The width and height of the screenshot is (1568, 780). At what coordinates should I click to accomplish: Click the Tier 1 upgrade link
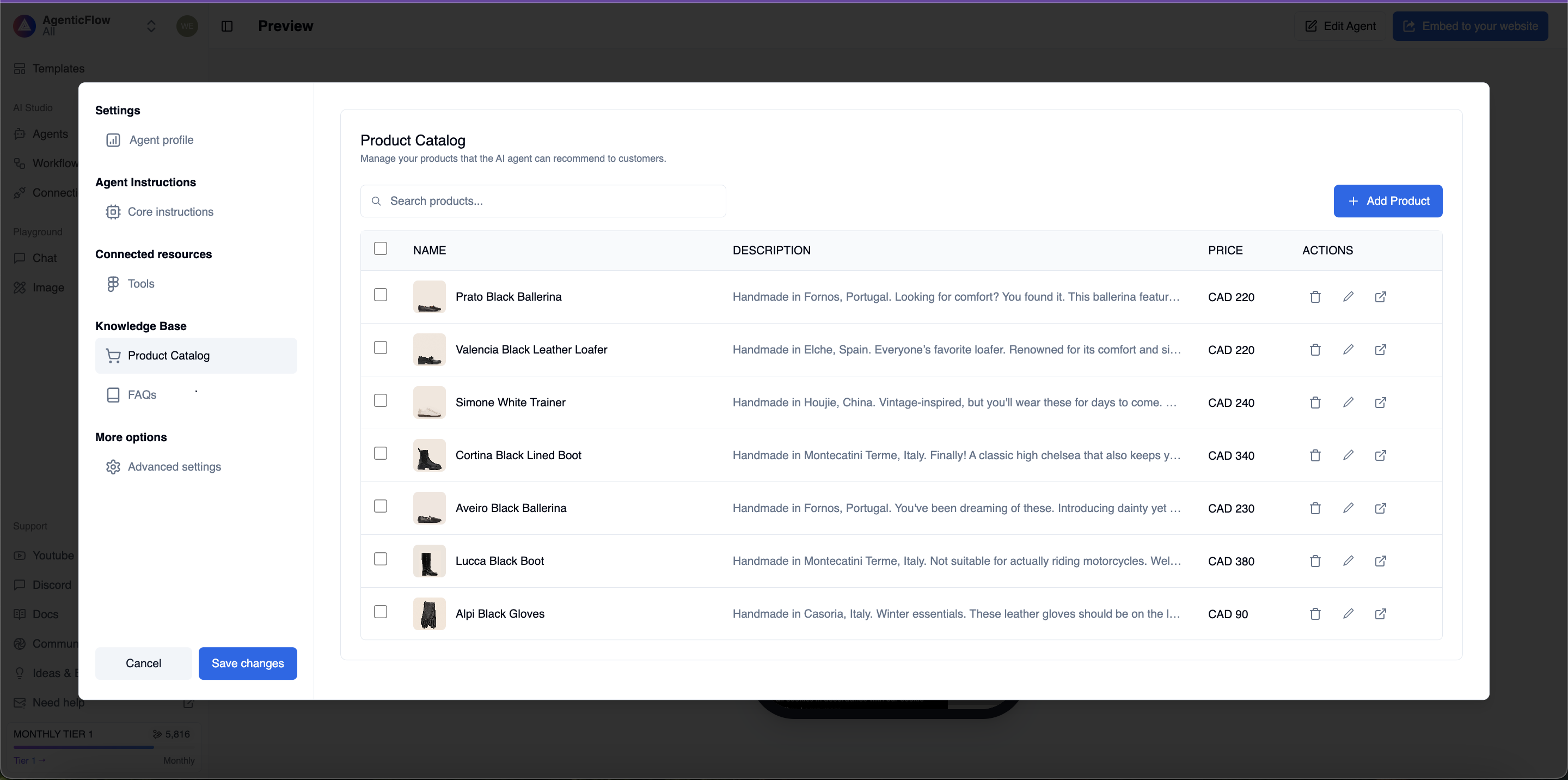(x=29, y=760)
